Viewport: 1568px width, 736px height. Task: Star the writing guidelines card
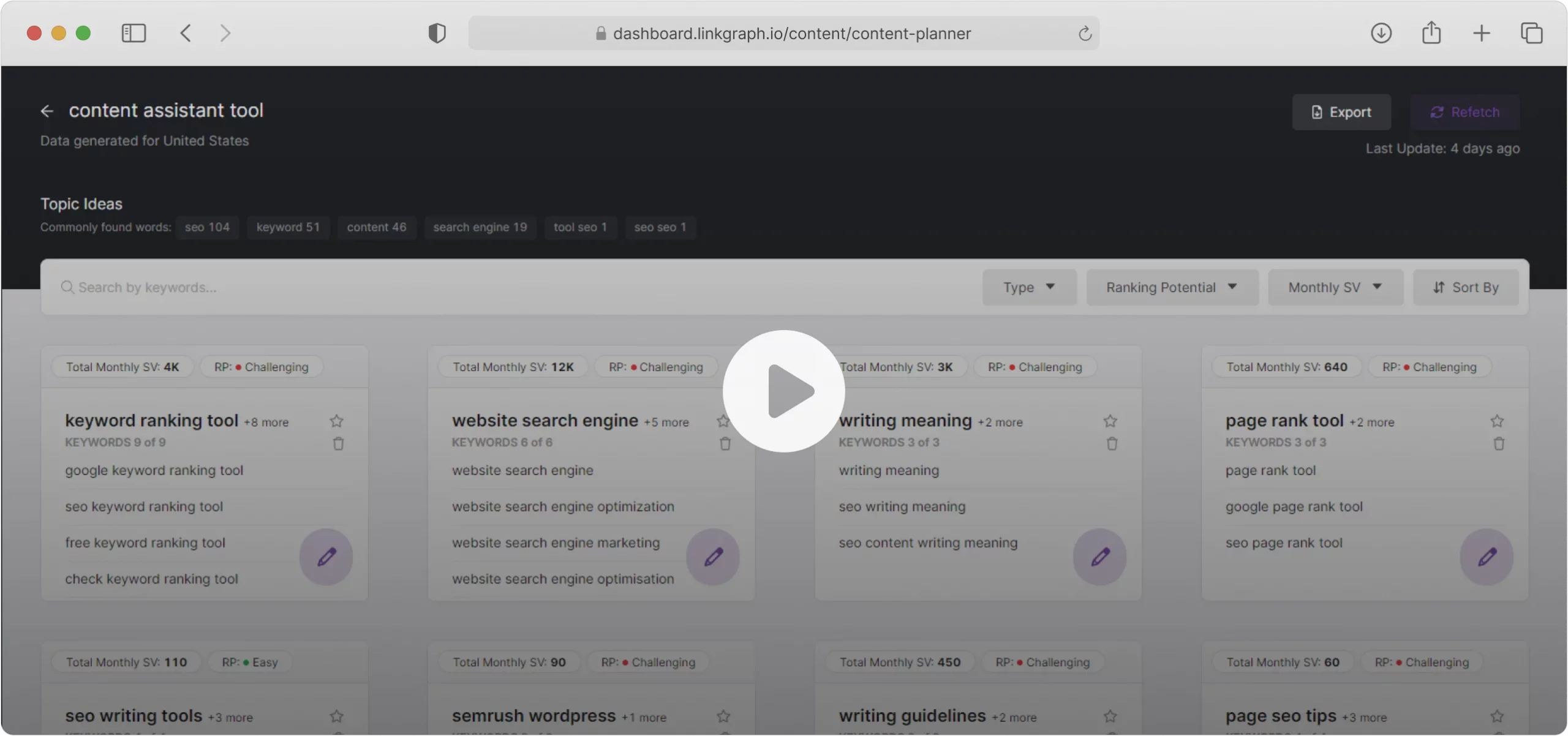(1110, 716)
